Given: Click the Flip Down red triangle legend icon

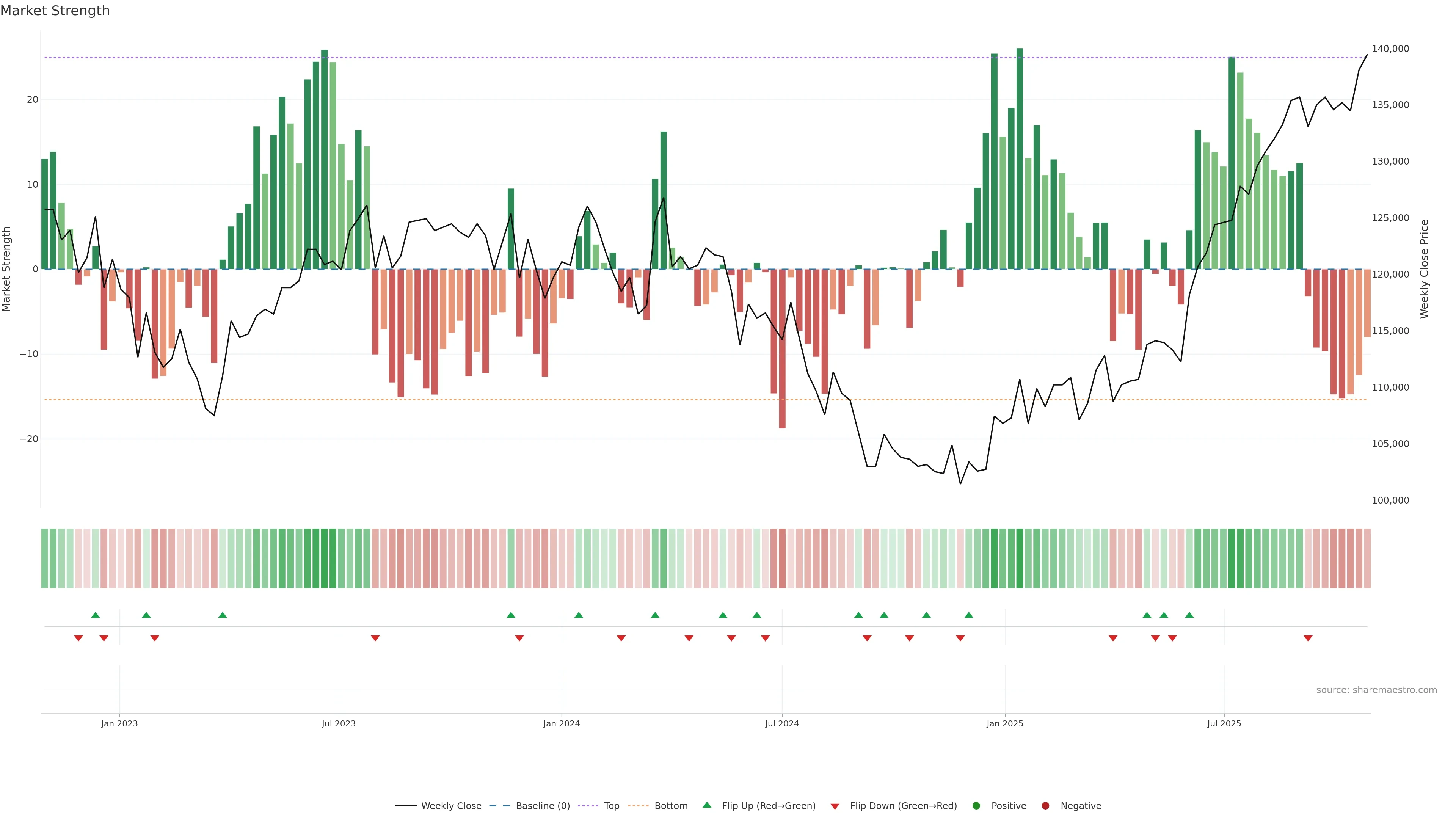Looking at the screenshot, I should [835, 806].
